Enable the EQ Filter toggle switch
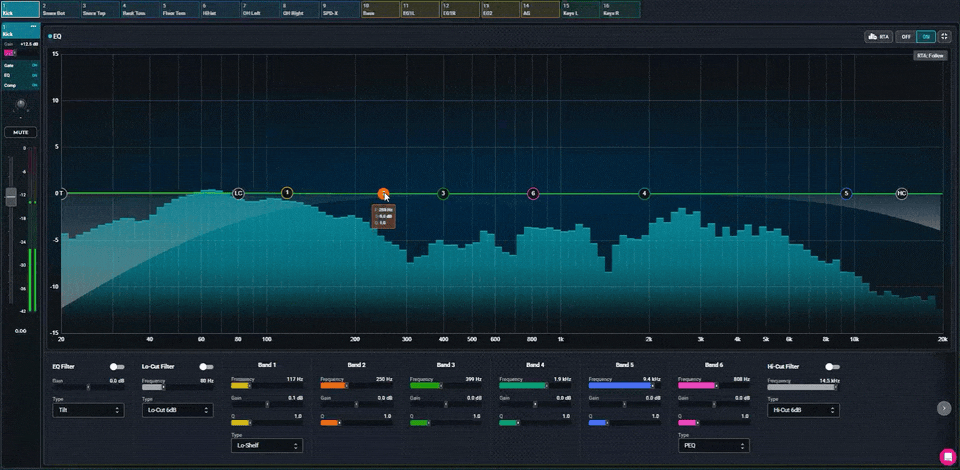The height and width of the screenshot is (470, 960). (x=117, y=367)
